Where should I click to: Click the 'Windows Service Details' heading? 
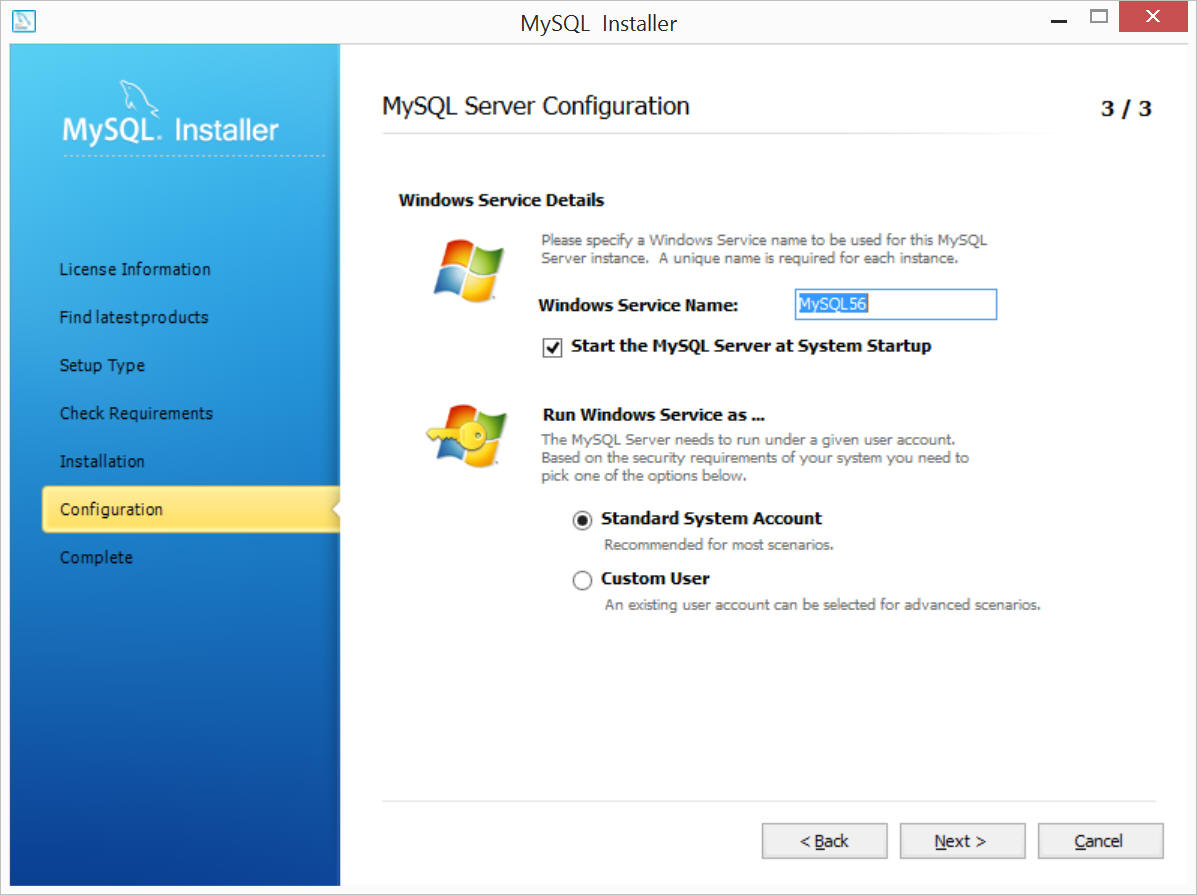pos(502,200)
